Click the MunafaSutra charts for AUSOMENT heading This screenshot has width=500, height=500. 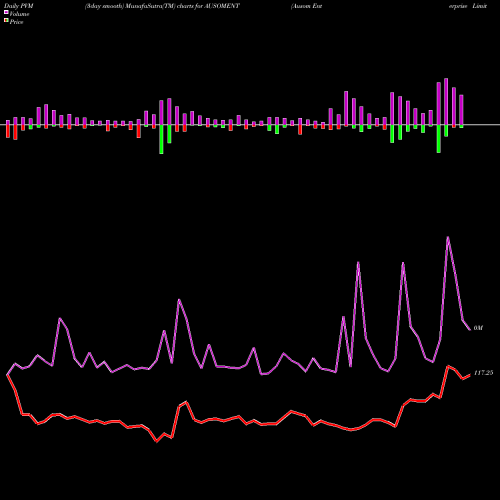coord(162,6)
